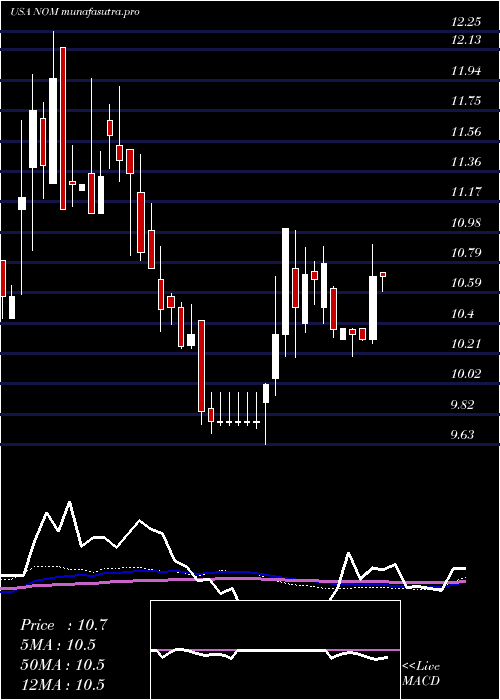Click the '50MA : 10.5' readout

(62, 665)
